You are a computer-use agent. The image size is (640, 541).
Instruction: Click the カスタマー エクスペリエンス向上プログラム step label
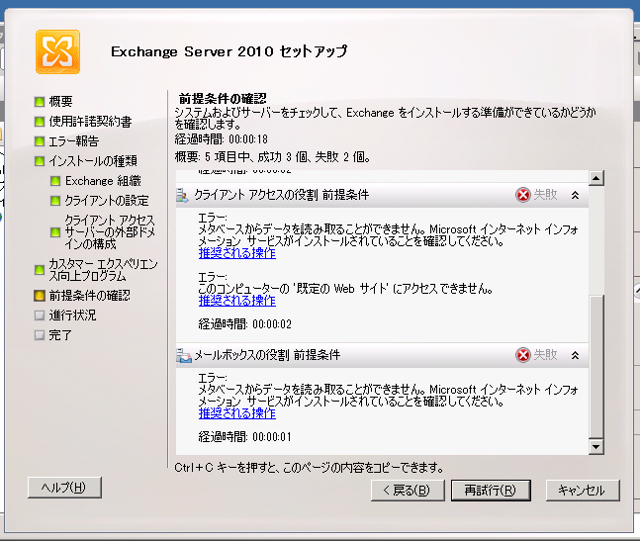point(103,270)
